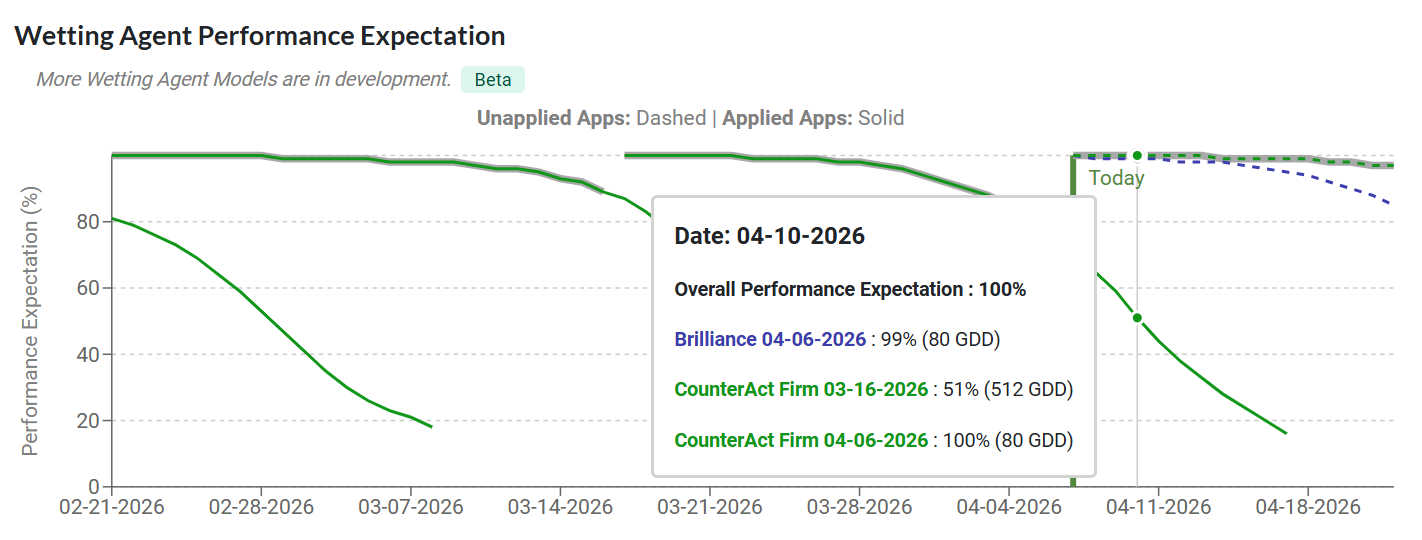1422x540 pixels.
Task: Click the Overall Performance Expectation tooltip line
Action: click(x=850, y=290)
